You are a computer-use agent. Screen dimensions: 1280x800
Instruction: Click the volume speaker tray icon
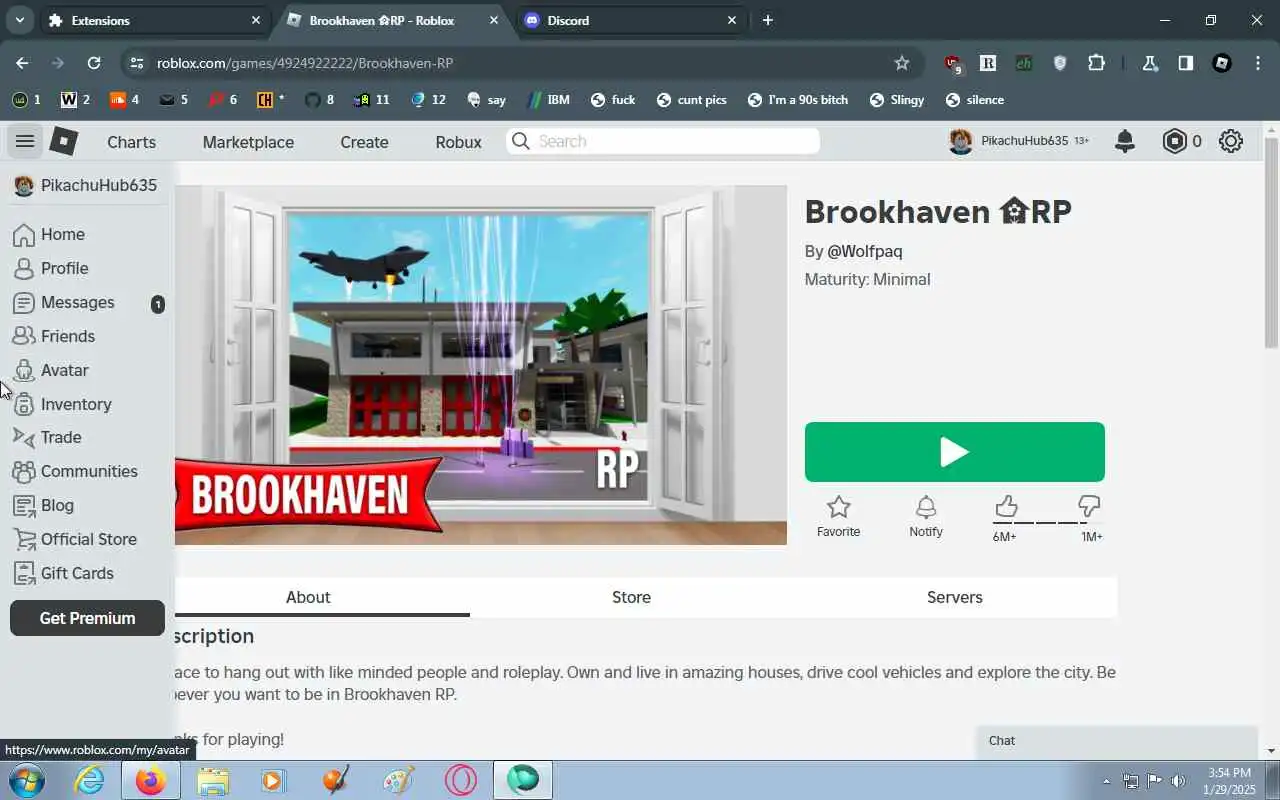(1178, 781)
